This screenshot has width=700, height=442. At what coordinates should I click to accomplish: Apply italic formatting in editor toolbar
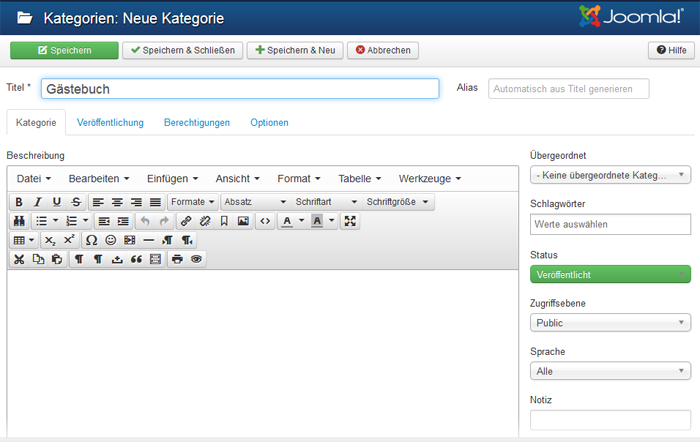pyautogui.click(x=38, y=202)
